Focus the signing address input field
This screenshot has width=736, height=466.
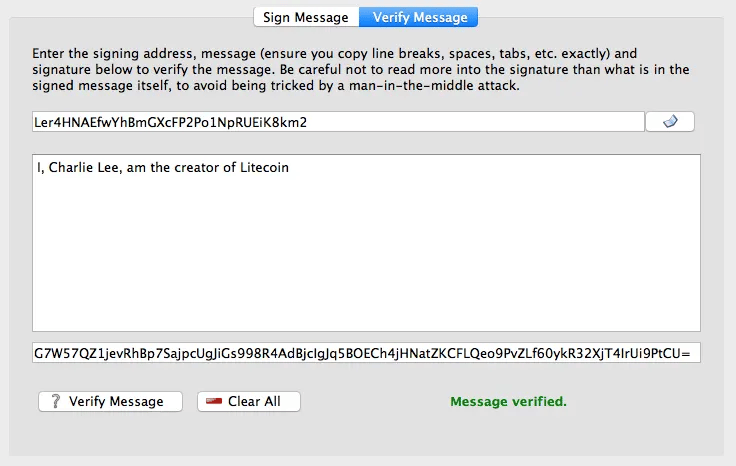(x=338, y=122)
